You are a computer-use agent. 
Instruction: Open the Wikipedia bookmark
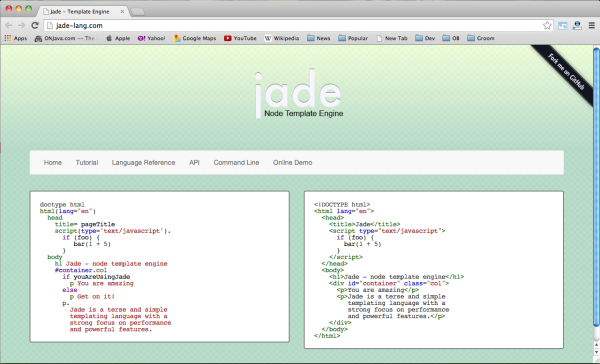[x=282, y=38]
